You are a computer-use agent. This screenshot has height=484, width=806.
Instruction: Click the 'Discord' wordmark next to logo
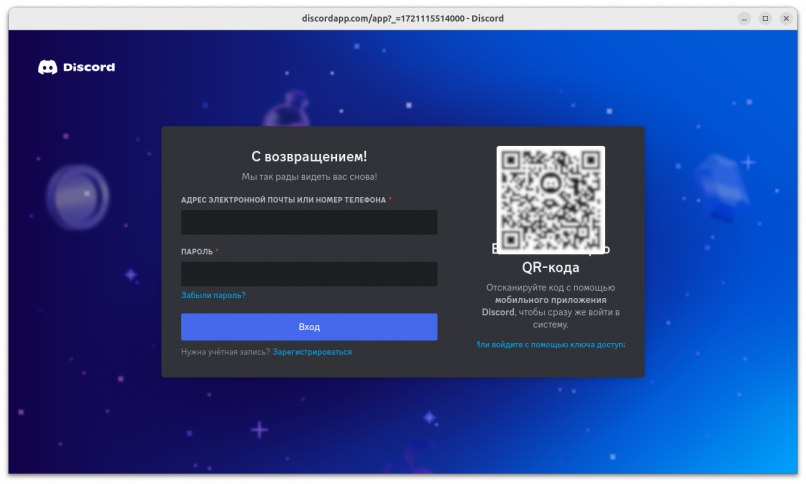click(89, 67)
